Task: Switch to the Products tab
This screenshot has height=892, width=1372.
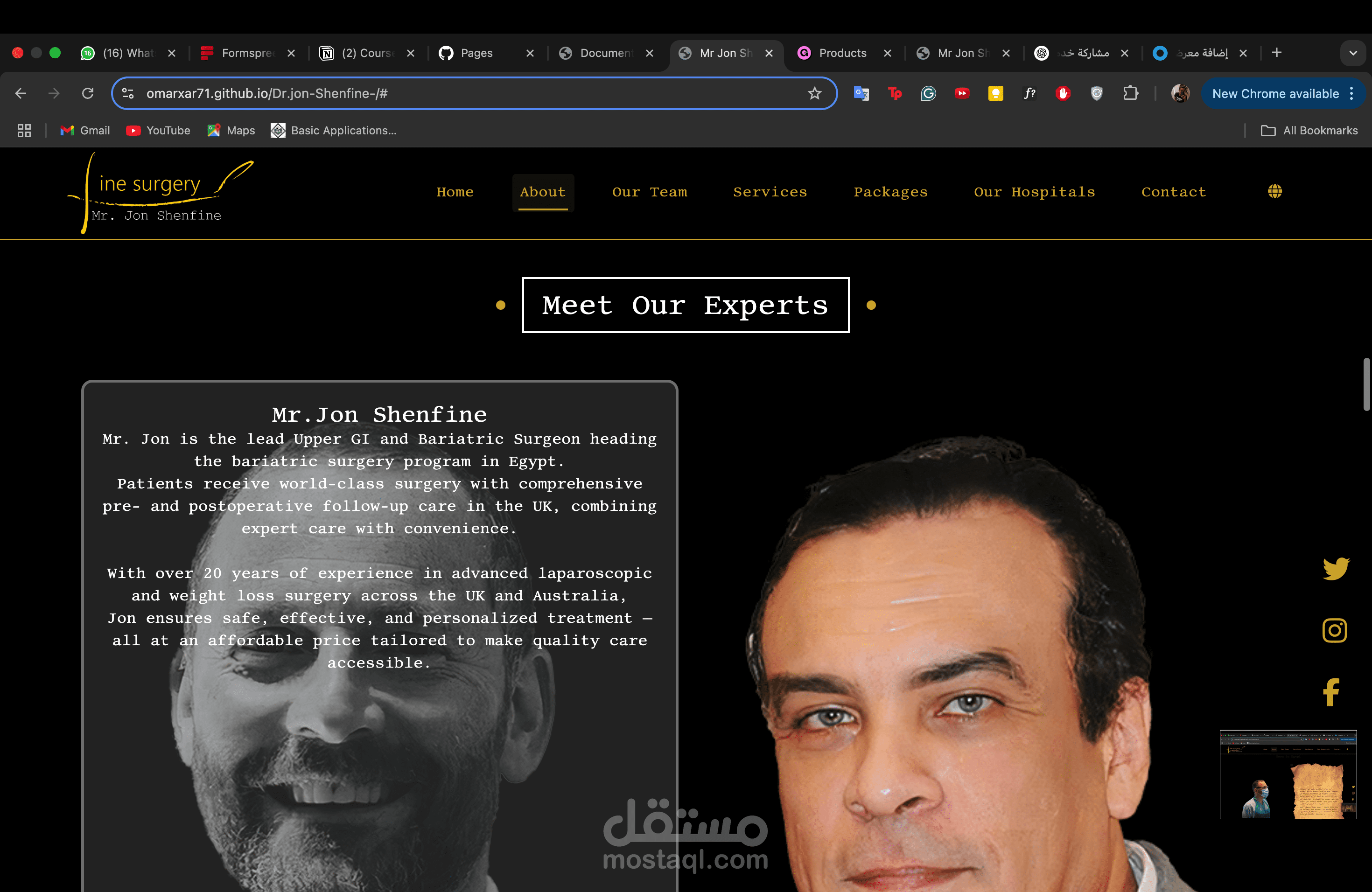Action: [x=842, y=53]
